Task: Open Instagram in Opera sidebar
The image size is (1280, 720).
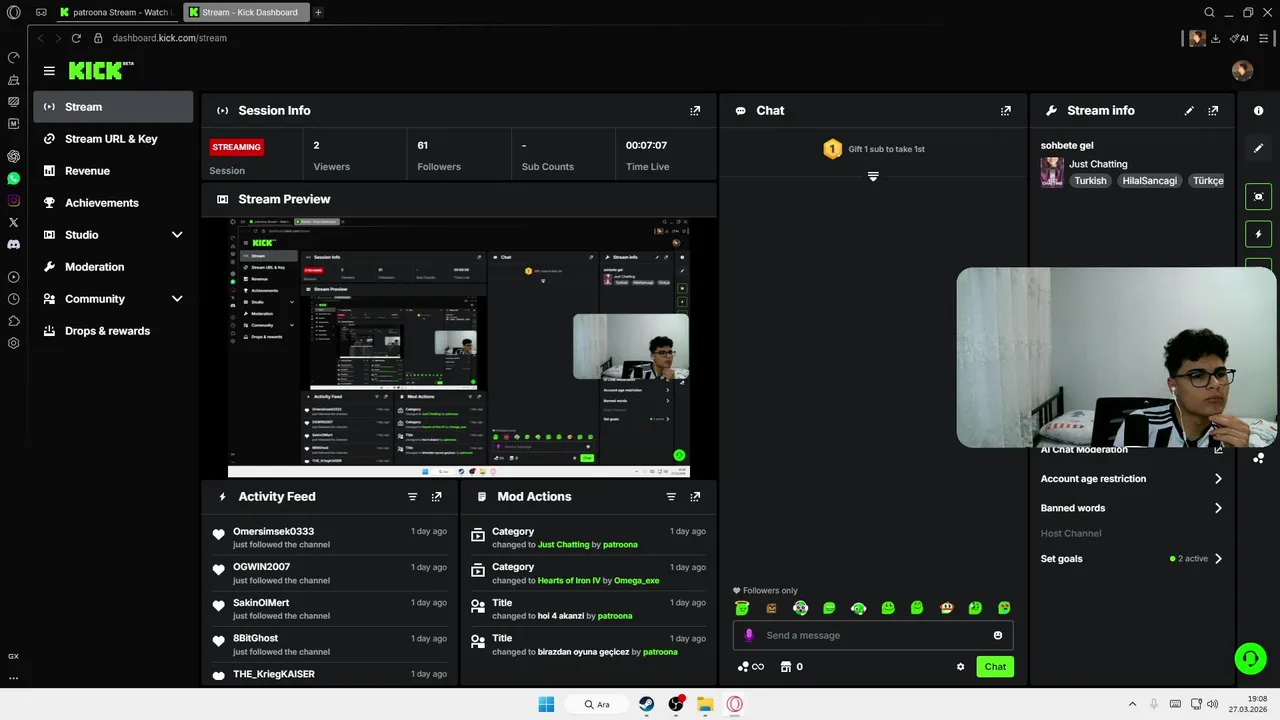Action: (13, 200)
